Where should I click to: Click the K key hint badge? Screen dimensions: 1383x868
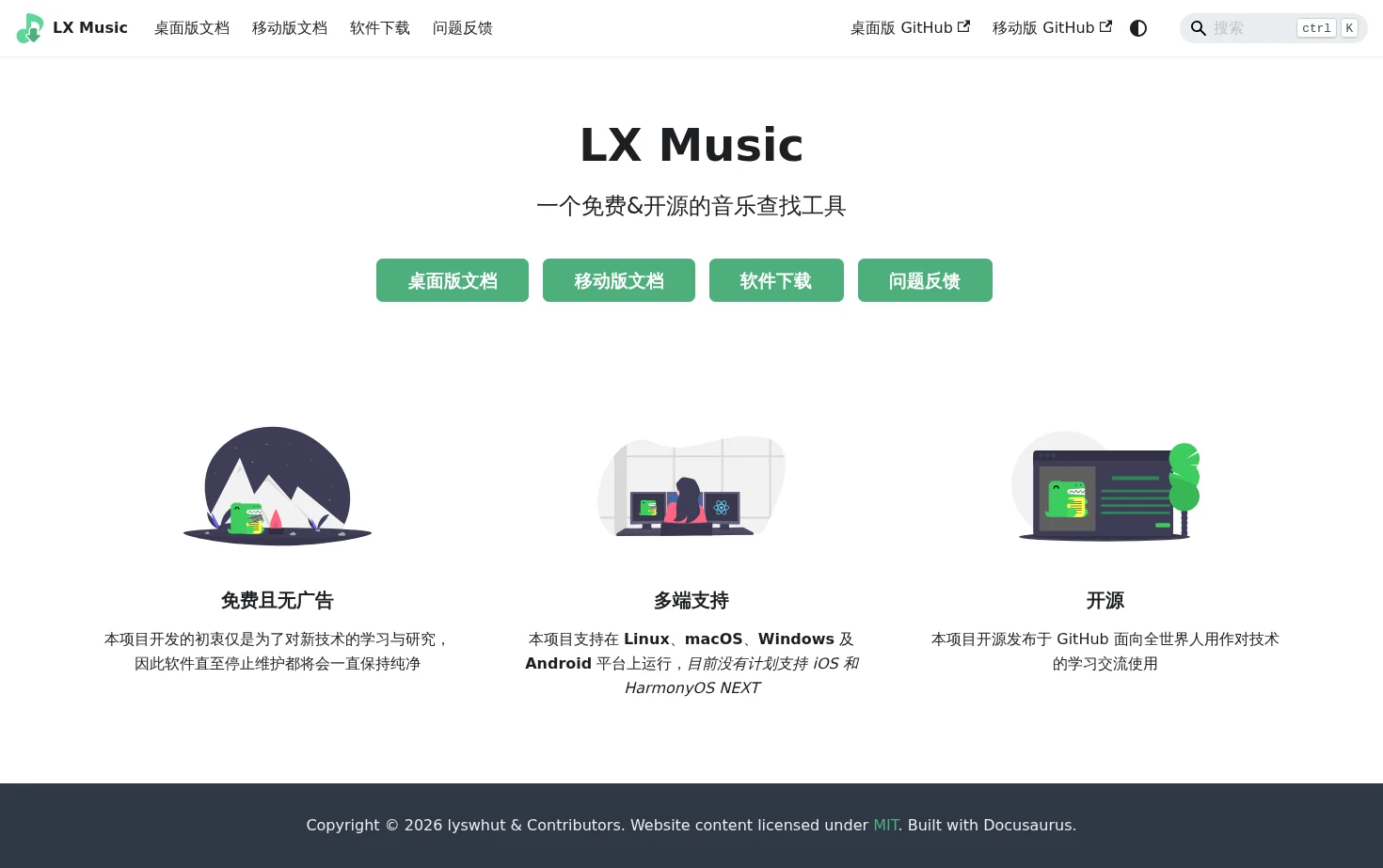tap(1349, 28)
